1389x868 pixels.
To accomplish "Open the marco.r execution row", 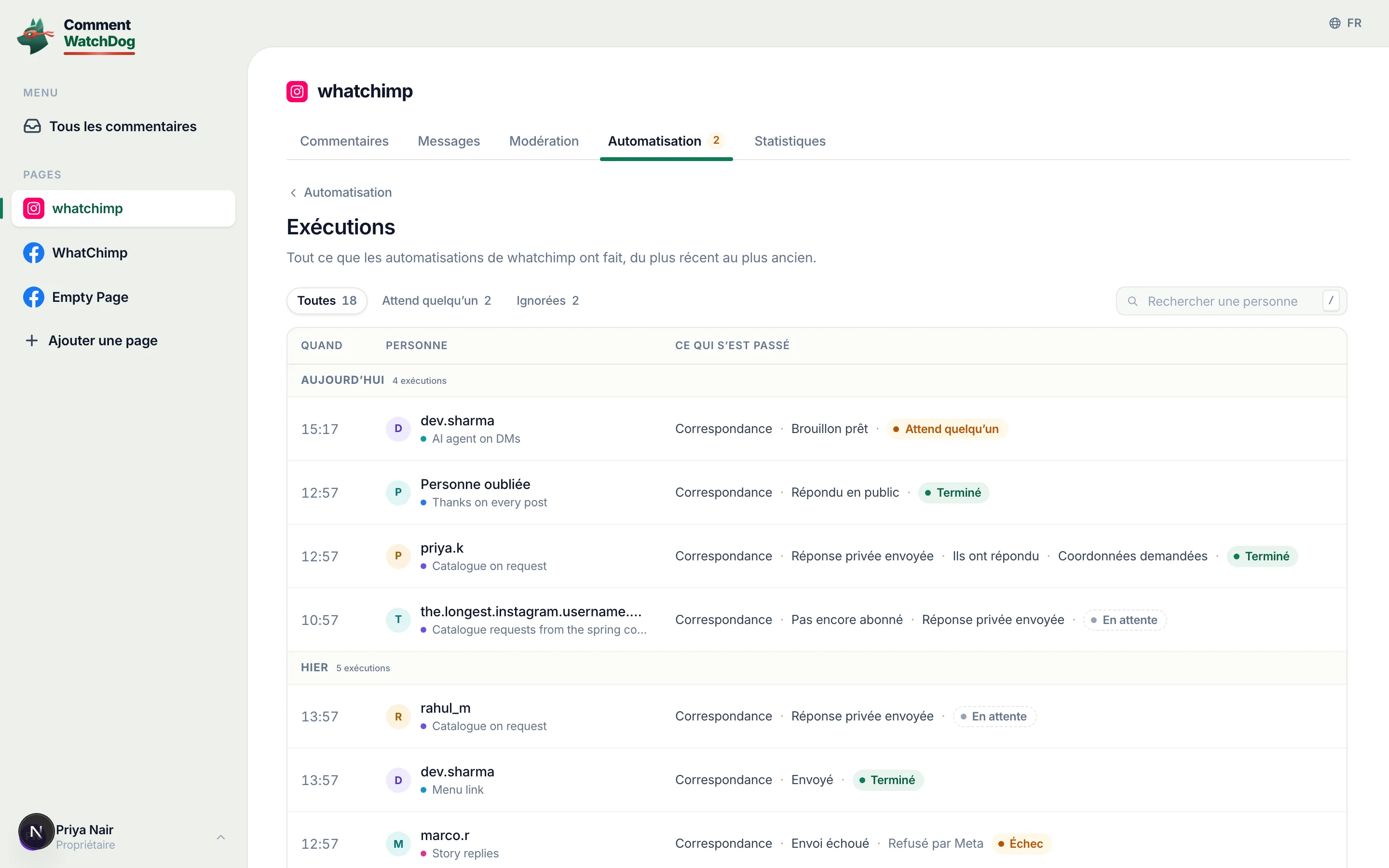I will [x=817, y=841].
